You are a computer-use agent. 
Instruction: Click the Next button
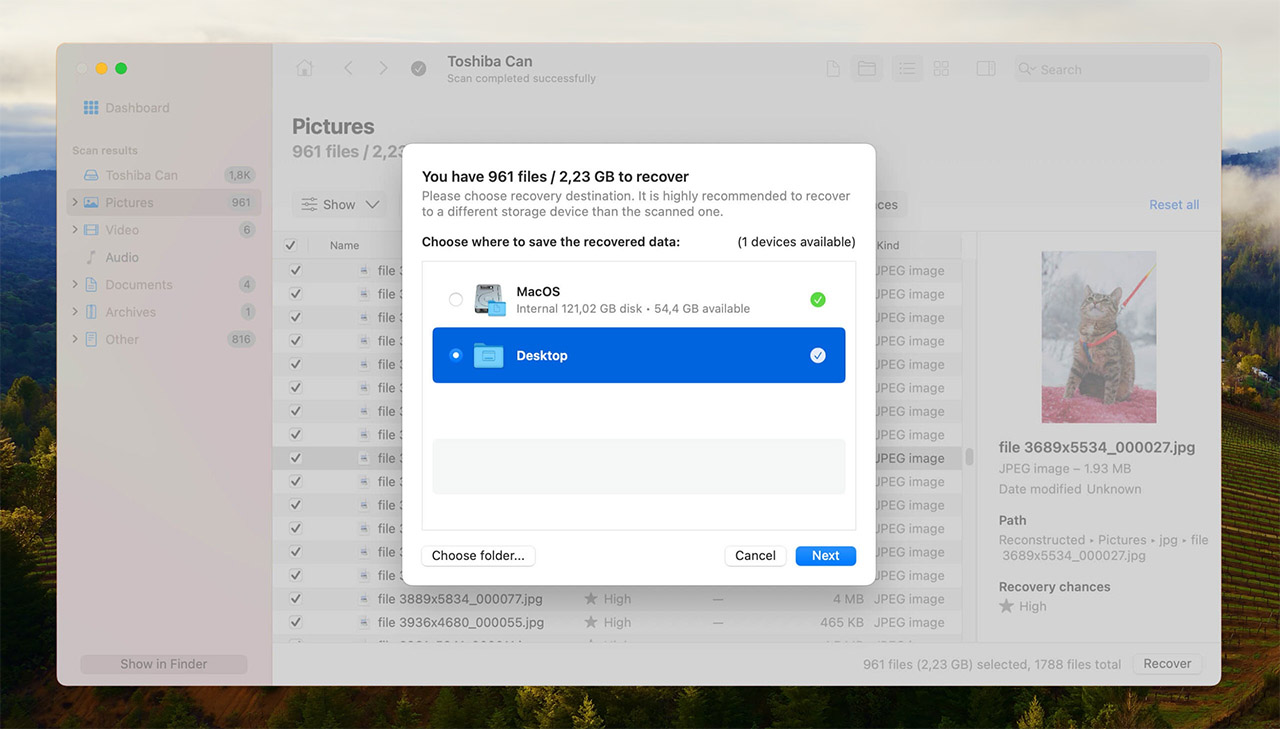[x=825, y=556]
